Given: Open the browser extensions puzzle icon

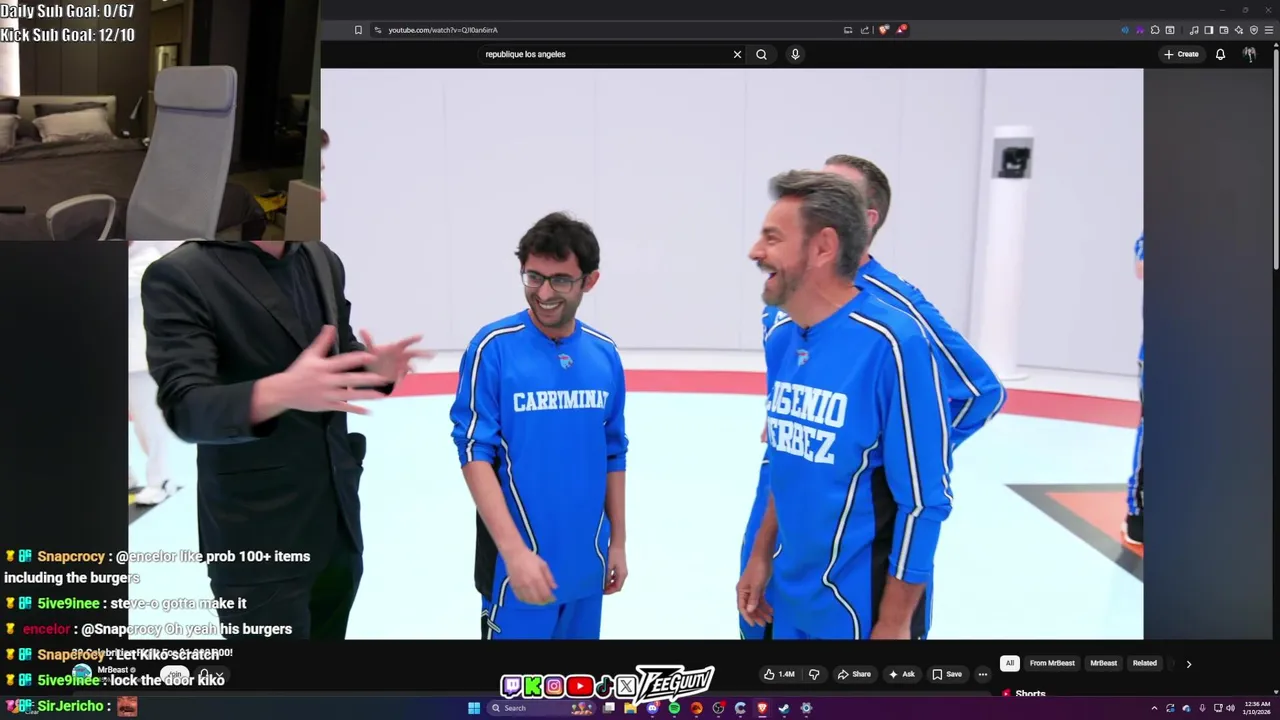Looking at the screenshot, I should click(x=1155, y=30).
